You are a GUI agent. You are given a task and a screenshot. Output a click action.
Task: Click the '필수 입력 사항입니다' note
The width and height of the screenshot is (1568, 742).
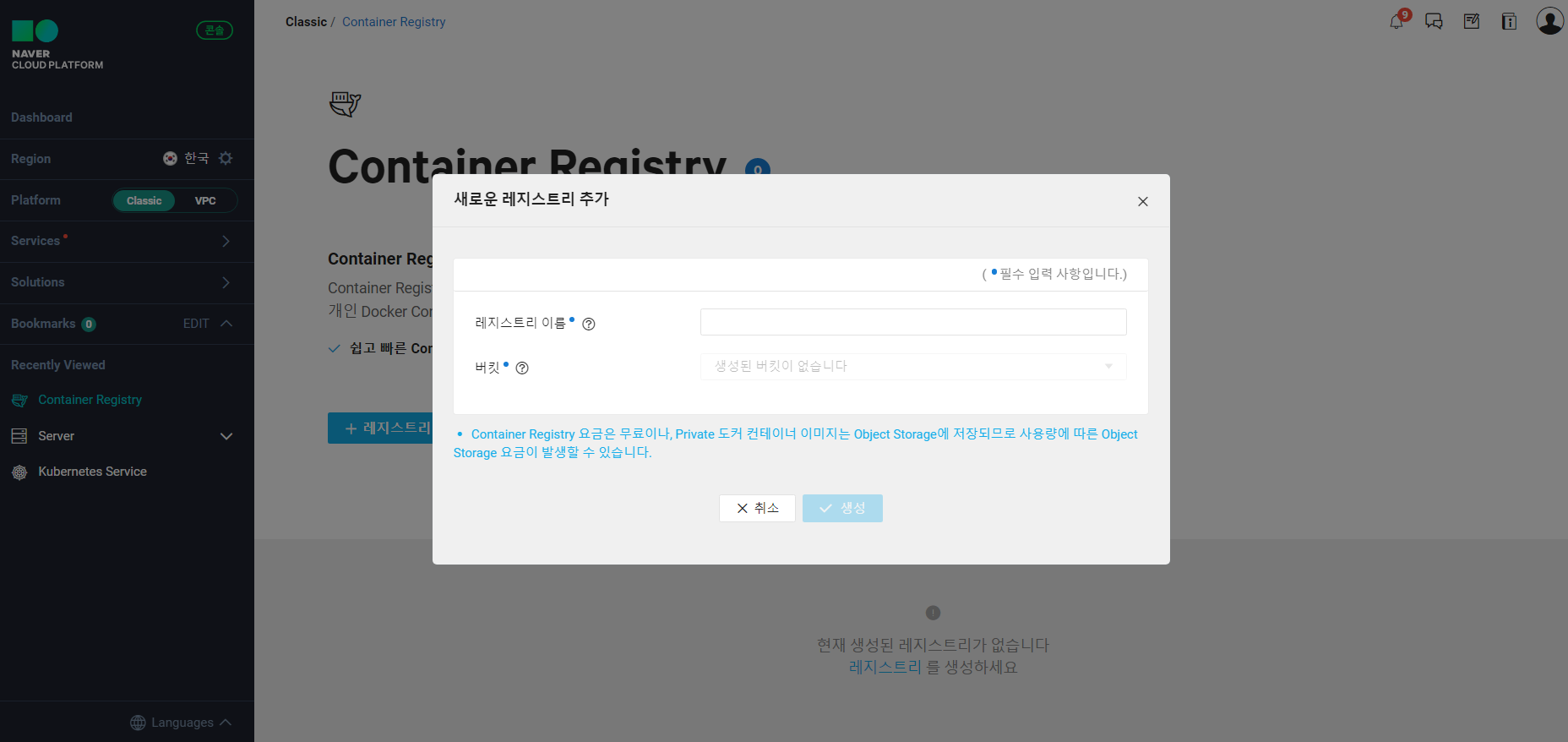pos(1054,274)
